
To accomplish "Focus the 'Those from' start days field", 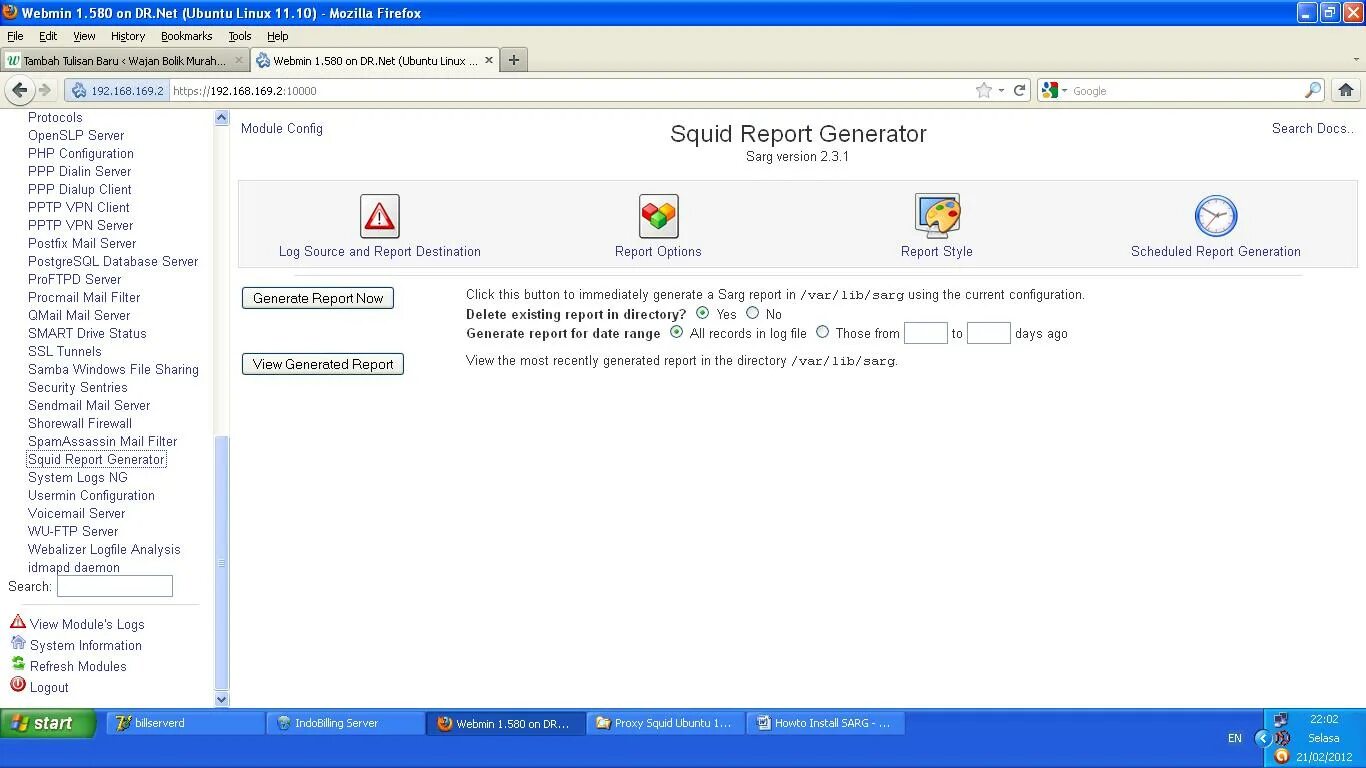I will click(925, 333).
